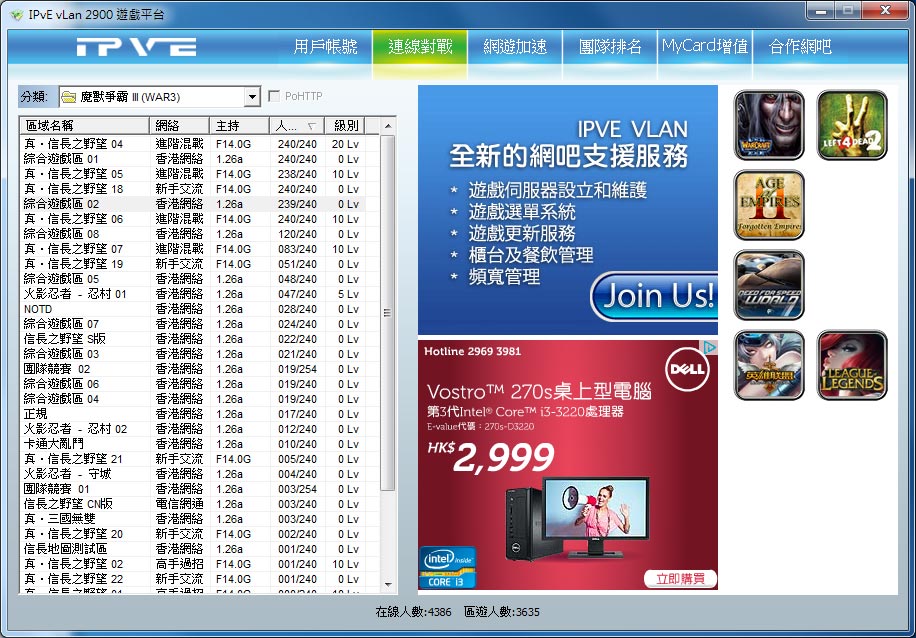Select room 真・信長之野望 07
This screenshot has width=916, height=638.
pos(192,249)
